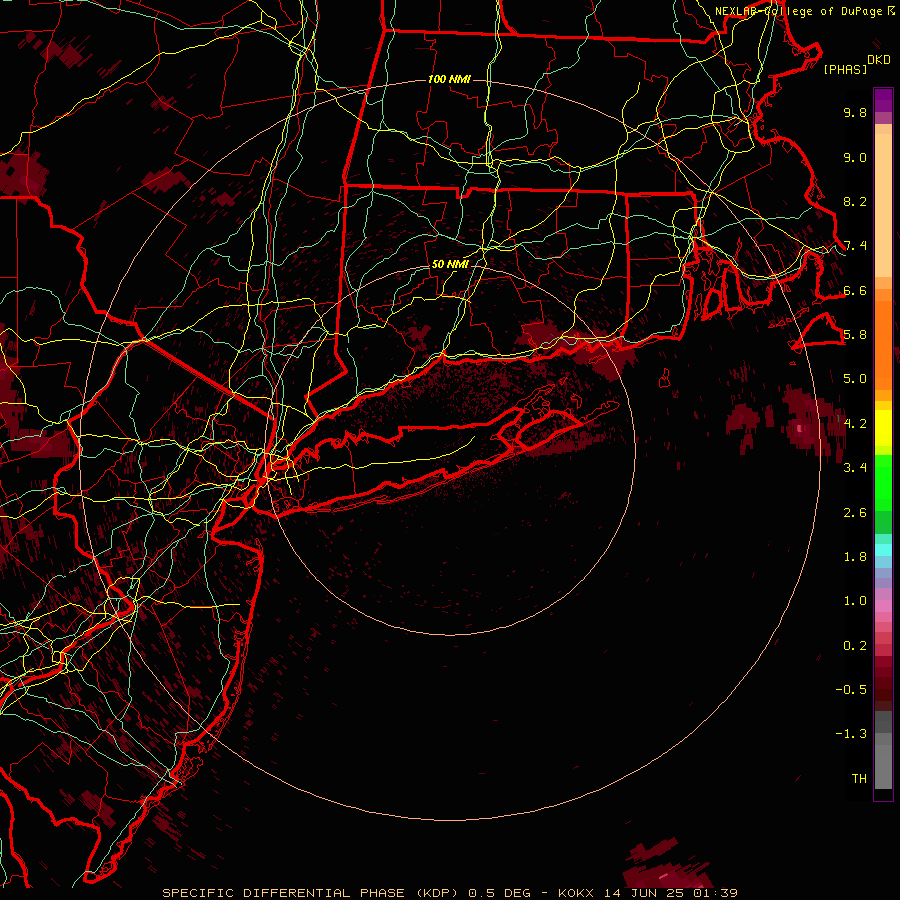Click the 2.6 value on the color scale
The width and height of the screenshot is (900, 900).
(855, 513)
